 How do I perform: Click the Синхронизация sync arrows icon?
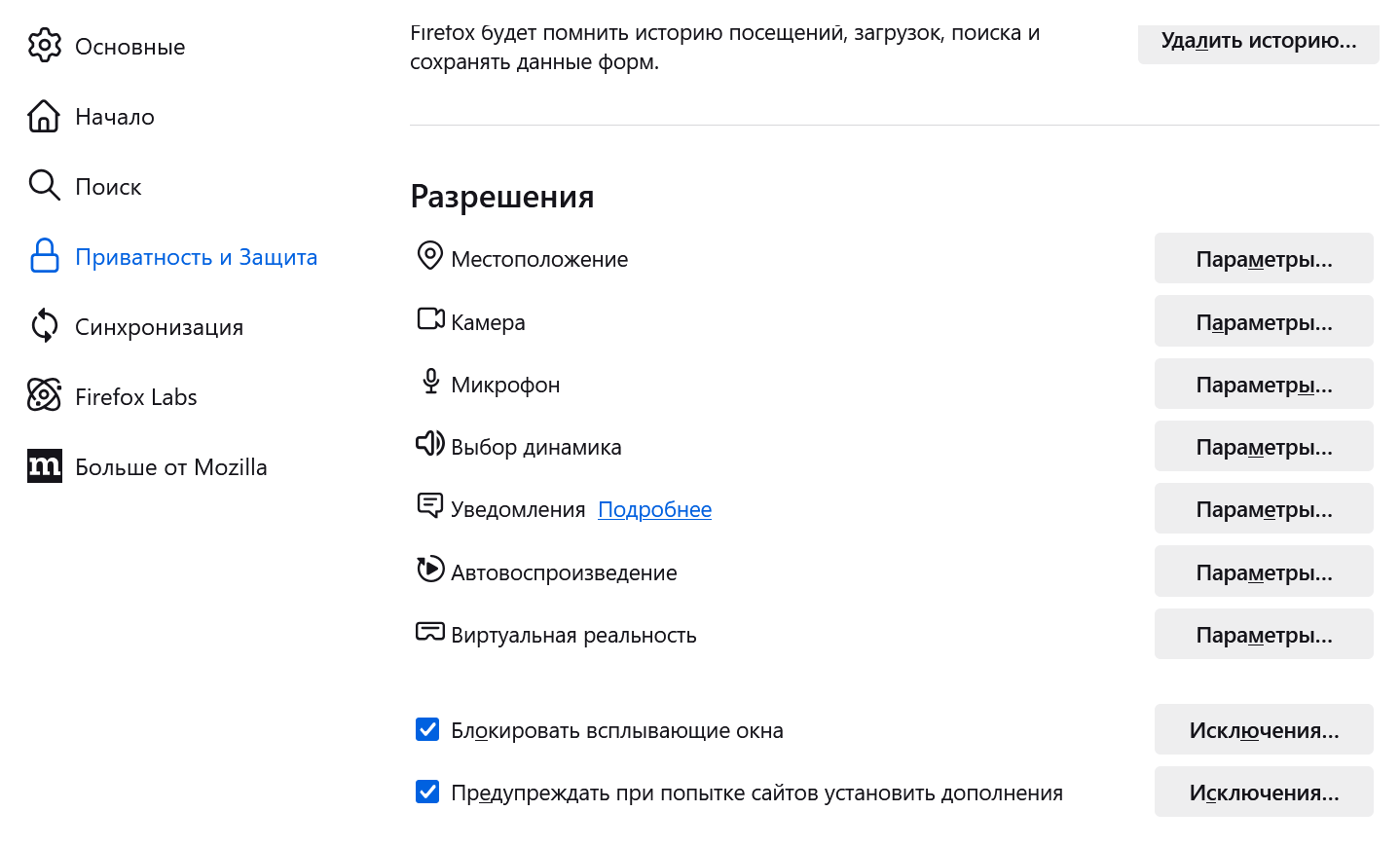[44, 326]
